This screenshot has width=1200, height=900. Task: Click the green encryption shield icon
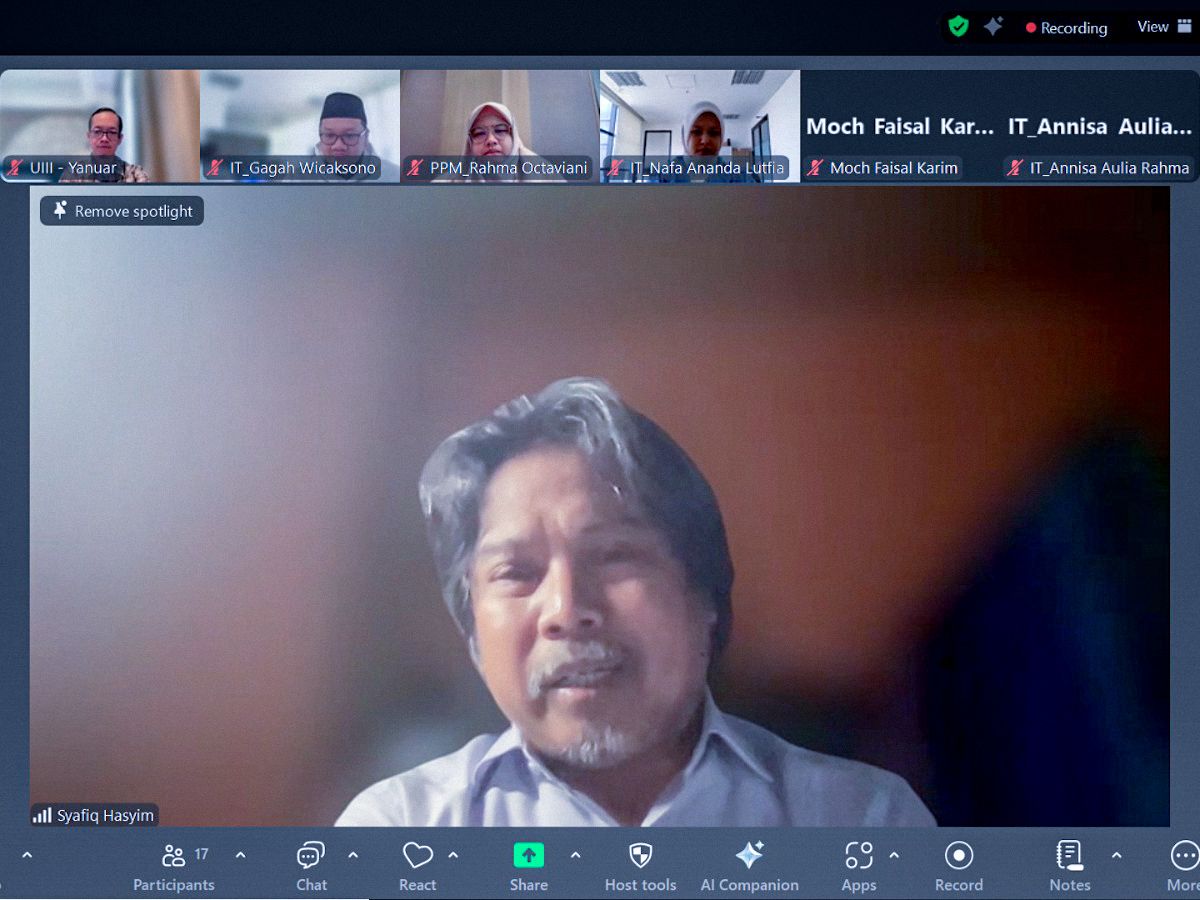pyautogui.click(x=958, y=27)
